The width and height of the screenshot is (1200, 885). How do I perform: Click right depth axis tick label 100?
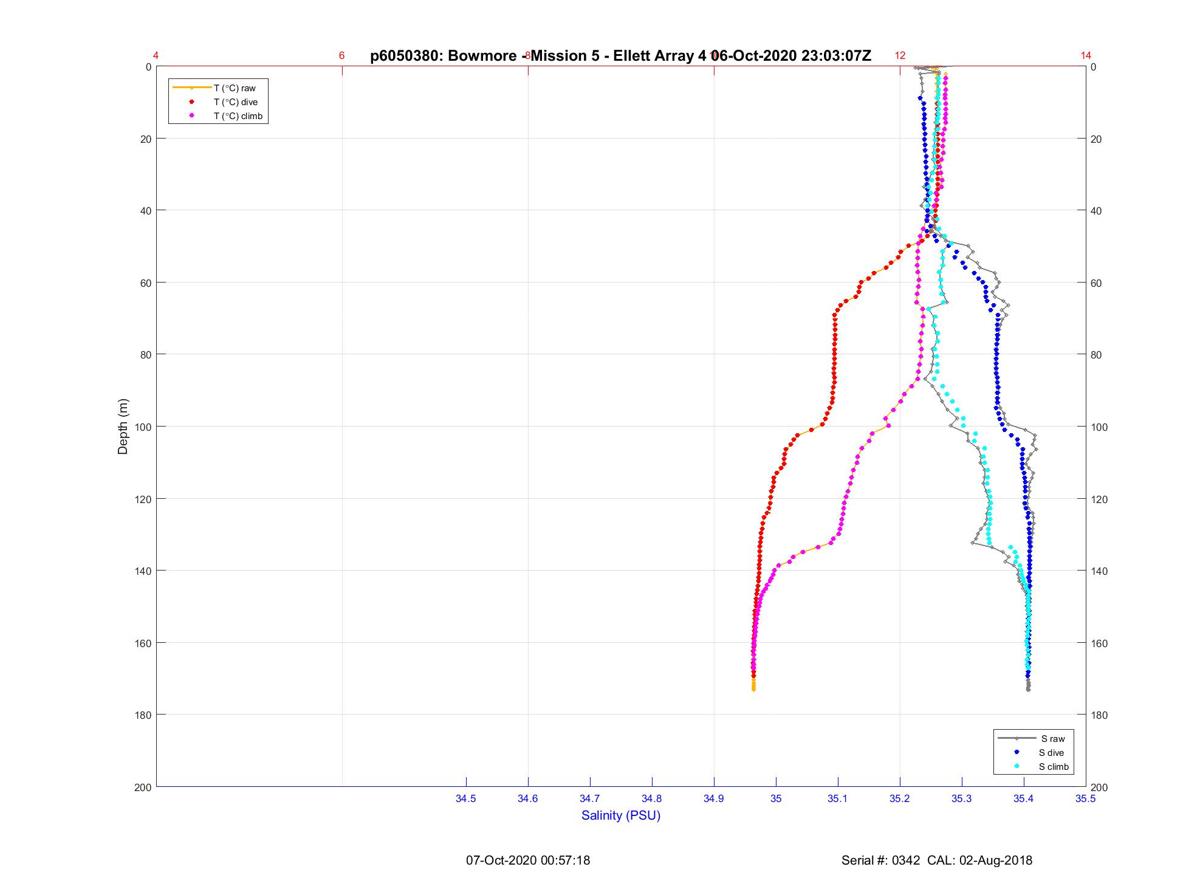pyautogui.click(x=1101, y=427)
